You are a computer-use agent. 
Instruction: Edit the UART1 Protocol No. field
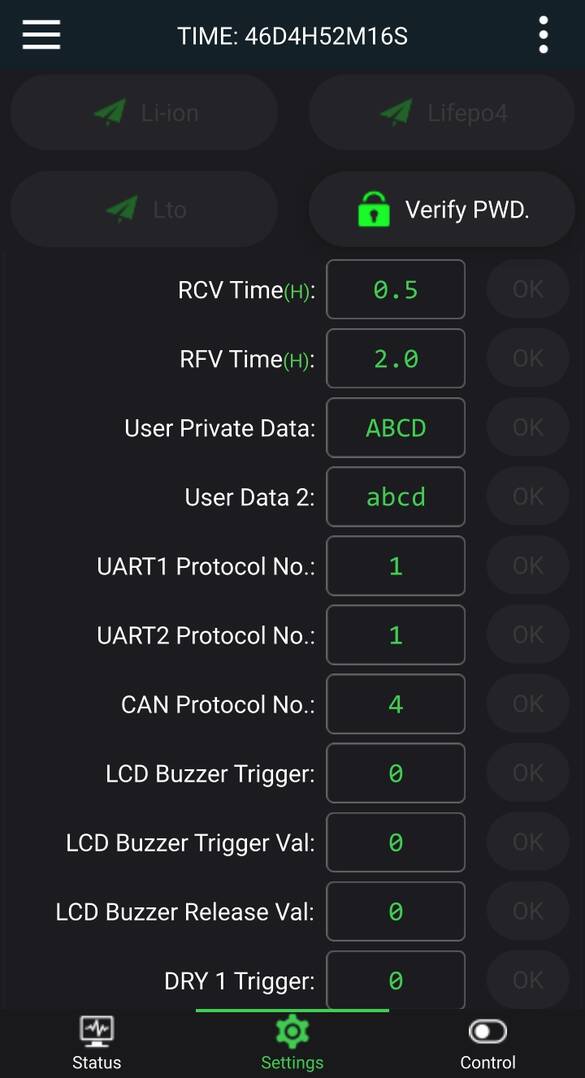tap(395, 566)
